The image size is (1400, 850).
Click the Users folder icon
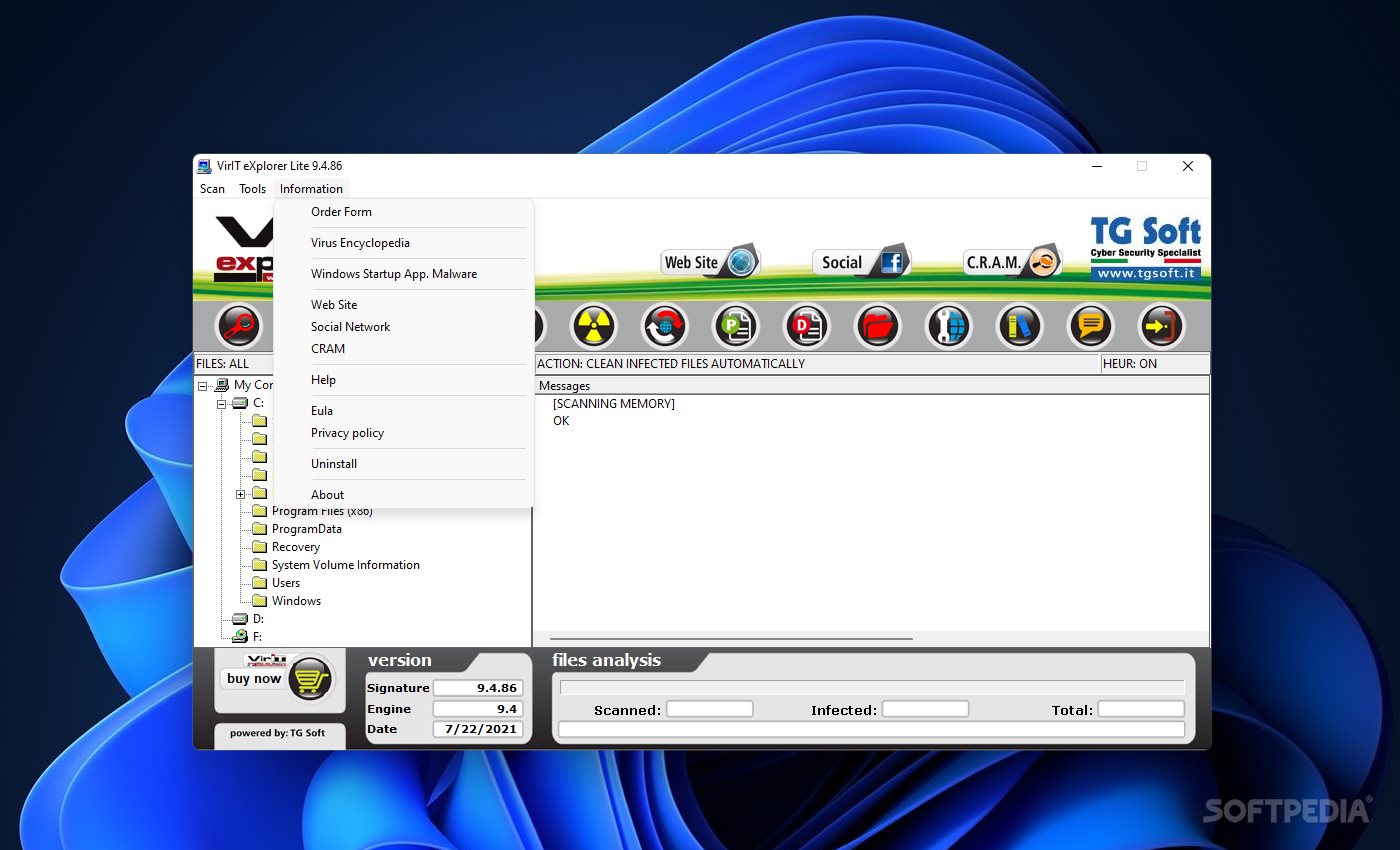click(259, 583)
